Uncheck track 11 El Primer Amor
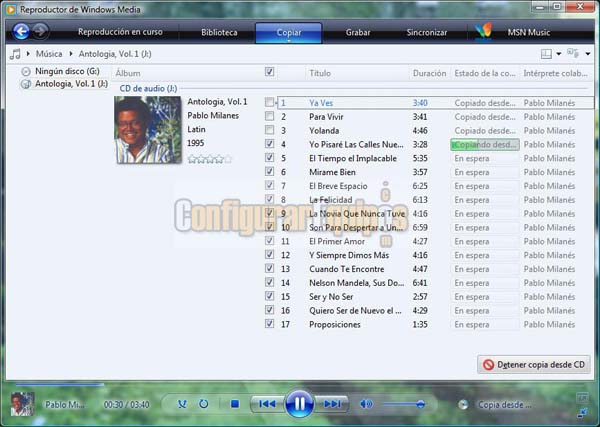The image size is (600, 427). click(x=269, y=240)
